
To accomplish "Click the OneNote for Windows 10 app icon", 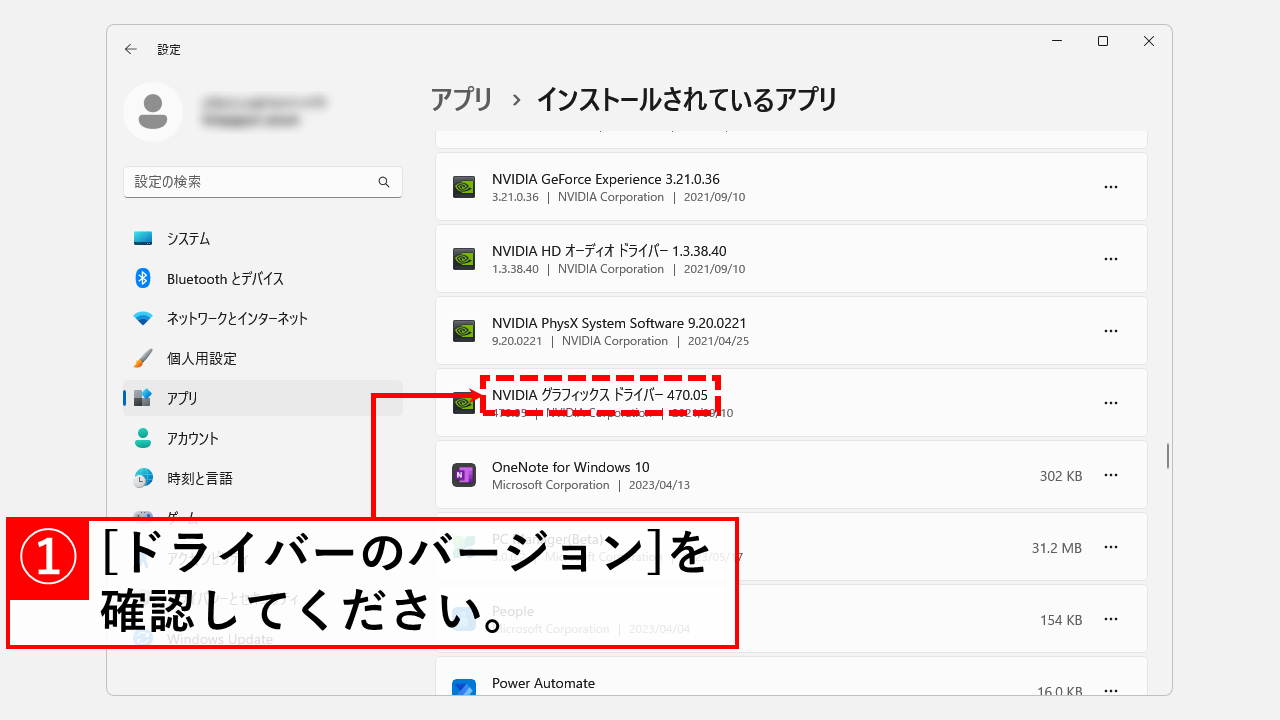I will point(463,475).
